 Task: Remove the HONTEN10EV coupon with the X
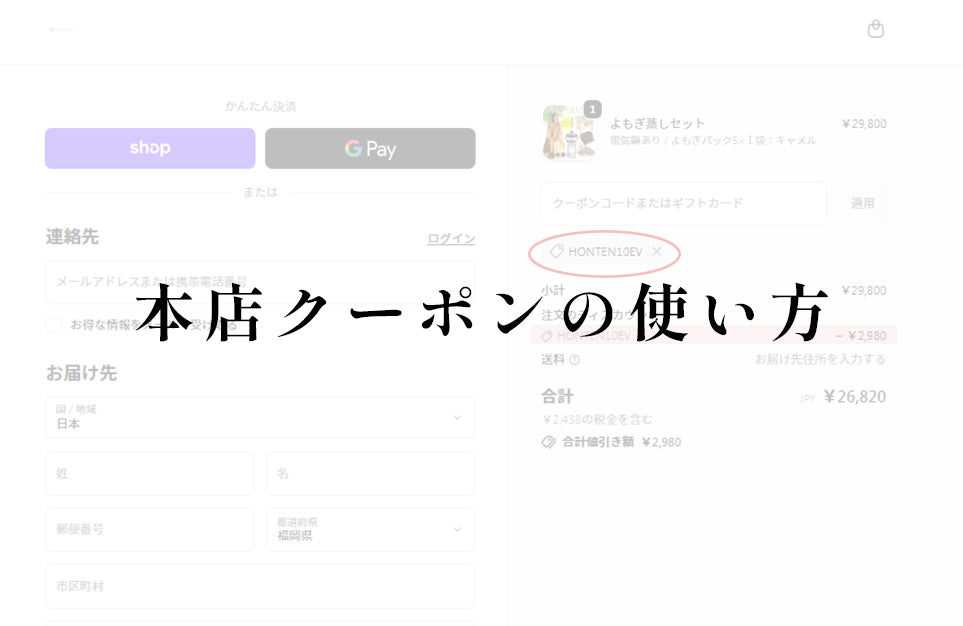click(657, 252)
